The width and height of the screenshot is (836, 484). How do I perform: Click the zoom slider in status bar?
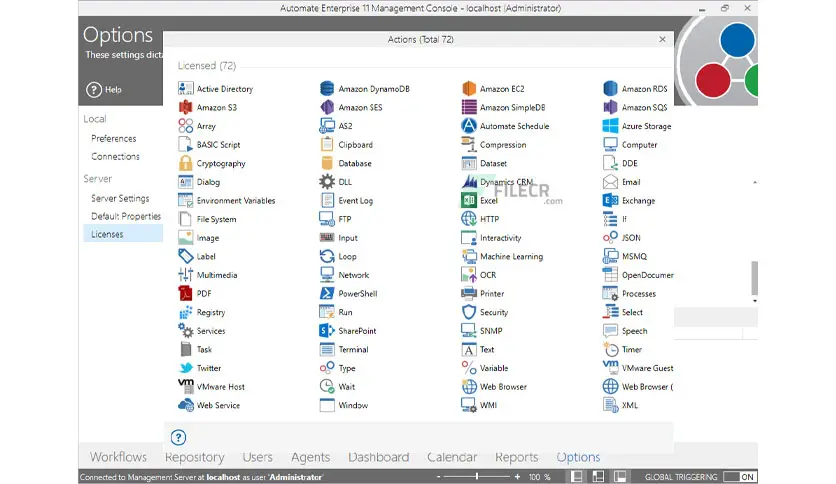point(477,477)
